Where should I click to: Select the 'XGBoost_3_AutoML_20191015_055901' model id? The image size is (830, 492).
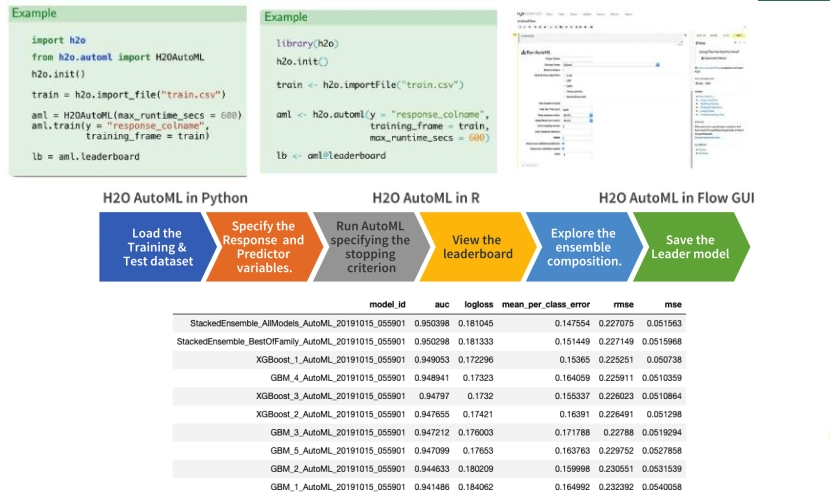pyautogui.click(x=331, y=396)
